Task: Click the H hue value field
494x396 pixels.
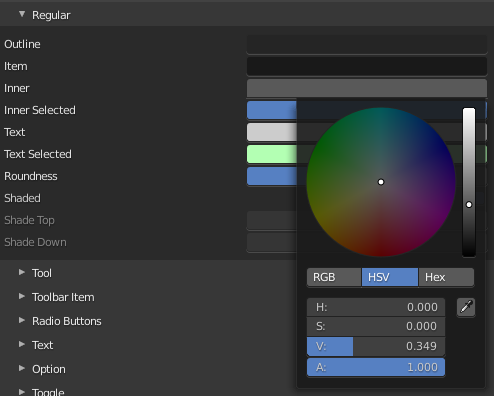Action: tap(376, 307)
